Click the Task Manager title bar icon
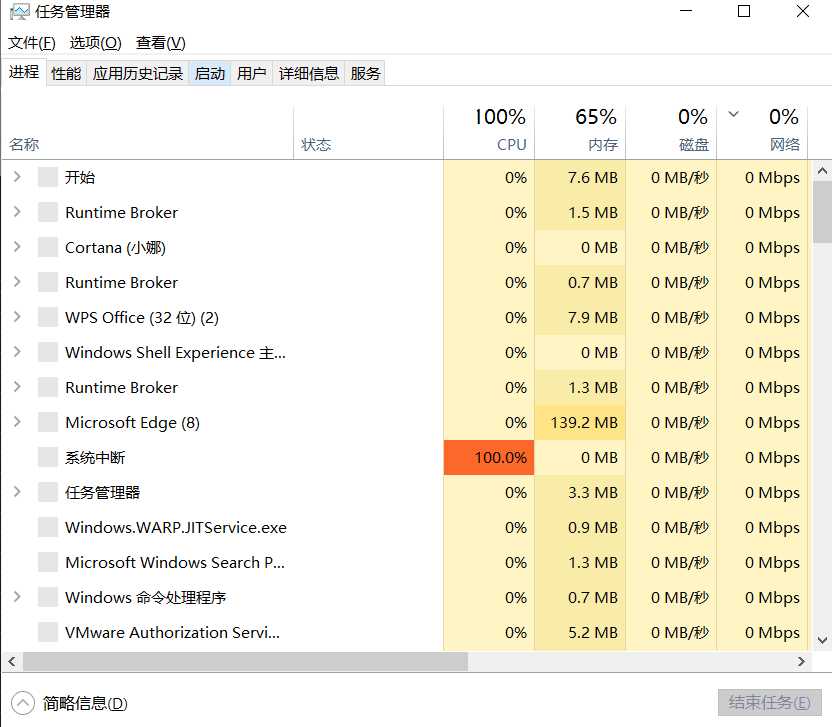This screenshot has width=832, height=727. 19,12
